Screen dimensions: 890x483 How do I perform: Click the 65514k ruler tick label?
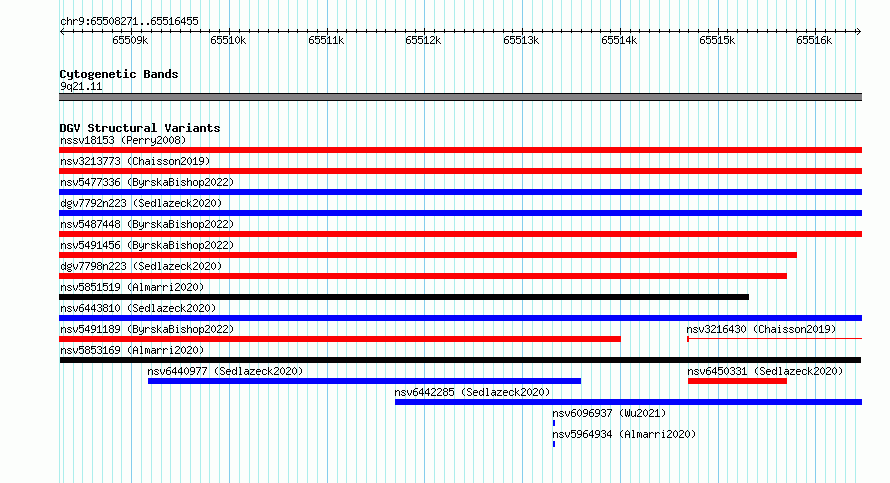(619, 40)
